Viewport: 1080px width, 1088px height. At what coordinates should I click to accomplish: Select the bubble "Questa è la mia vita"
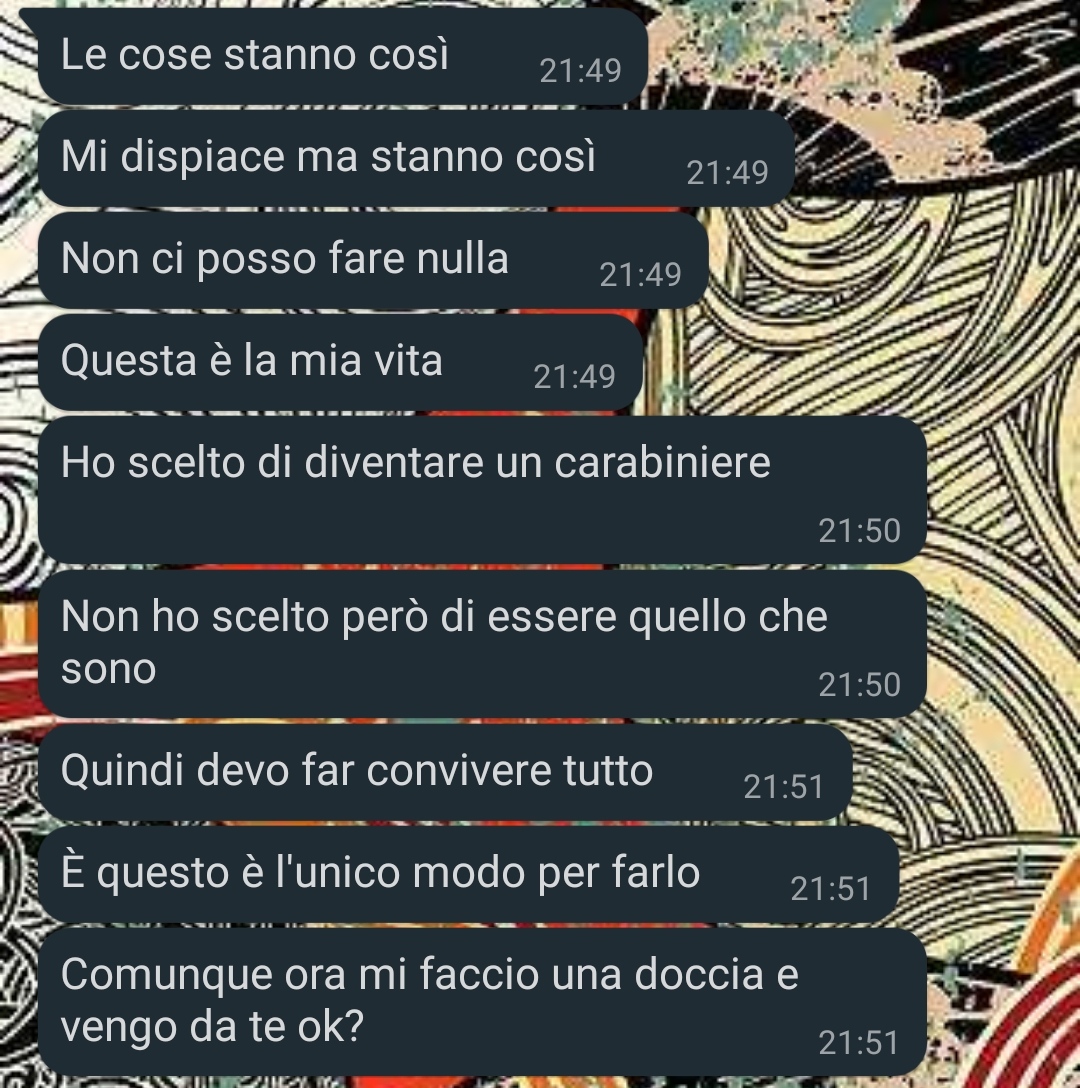(340, 362)
